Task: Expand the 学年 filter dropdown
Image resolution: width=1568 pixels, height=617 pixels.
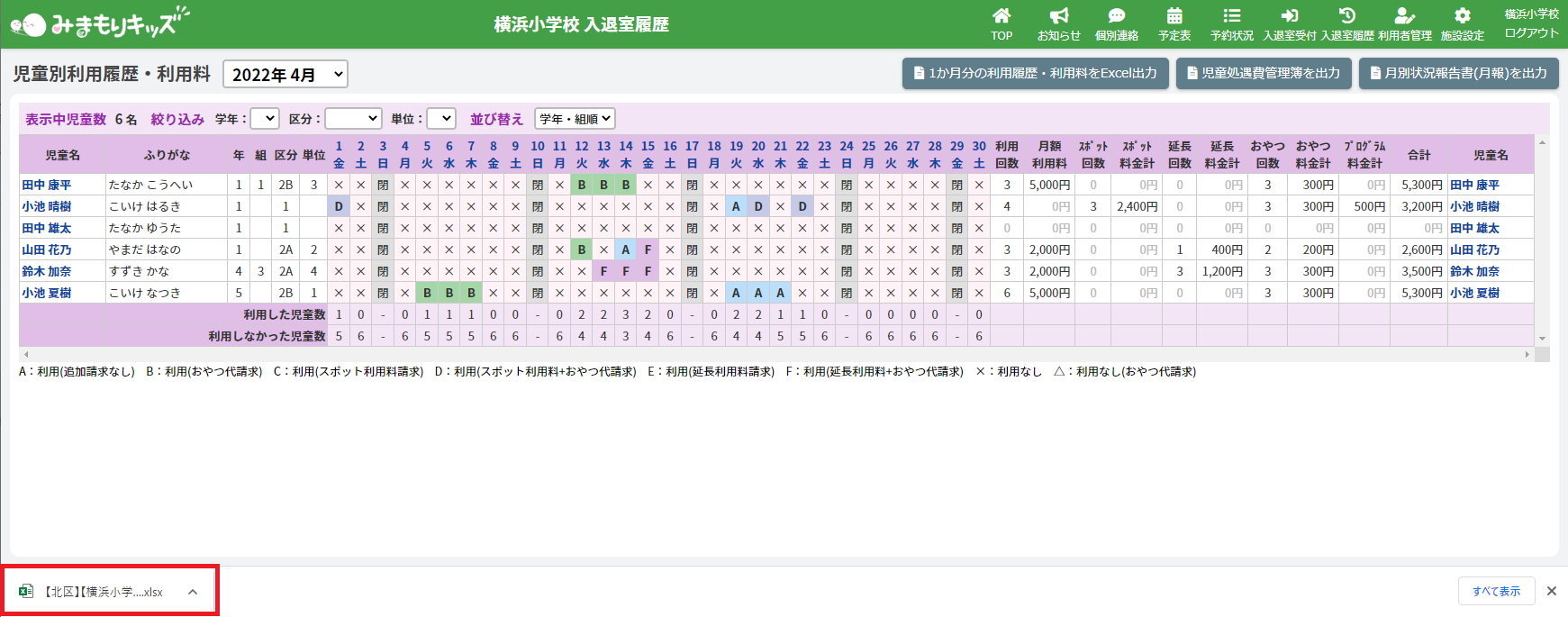Action: pyautogui.click(x=265, y=119)
